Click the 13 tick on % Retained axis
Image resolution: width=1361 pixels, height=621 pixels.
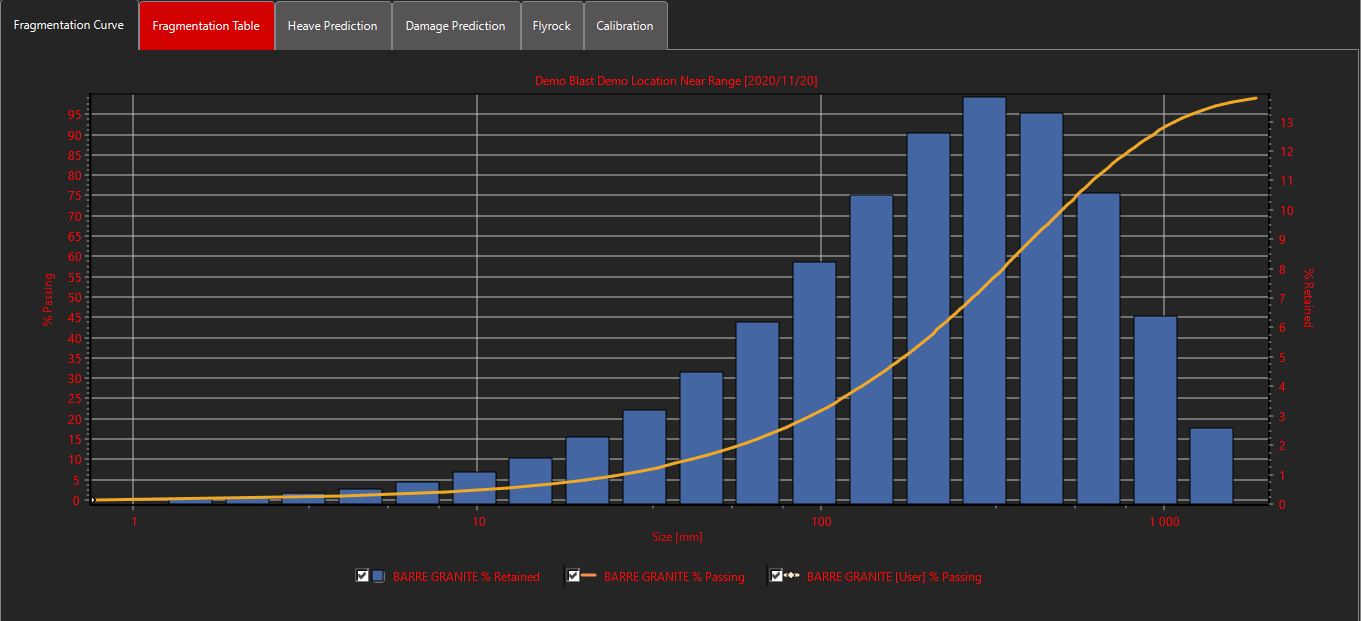pos(1287,123)
